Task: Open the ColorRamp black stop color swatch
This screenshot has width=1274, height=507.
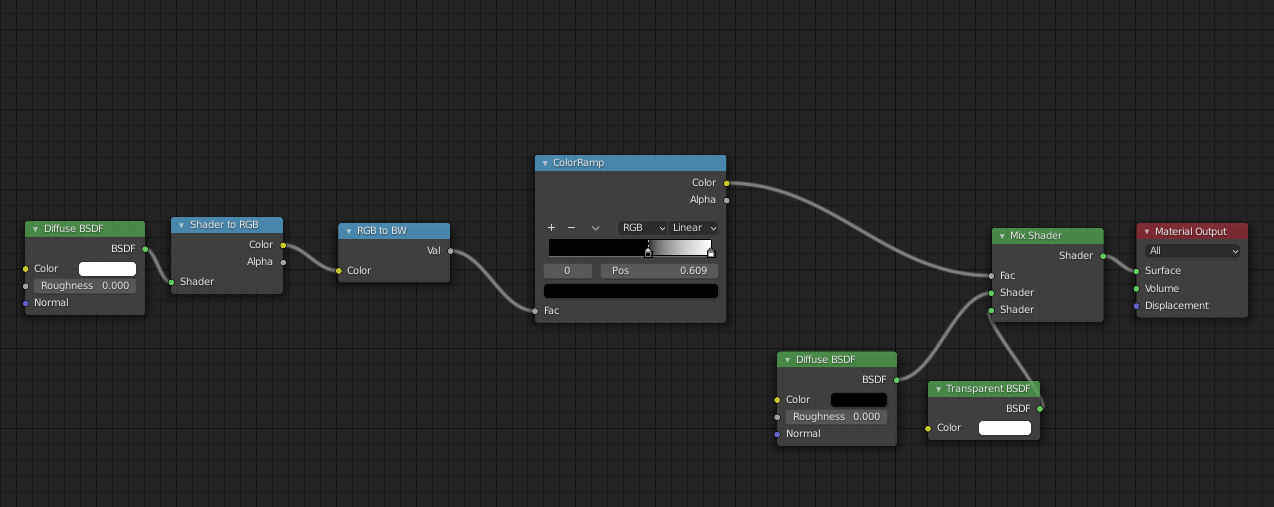Action: click(631, 291)
